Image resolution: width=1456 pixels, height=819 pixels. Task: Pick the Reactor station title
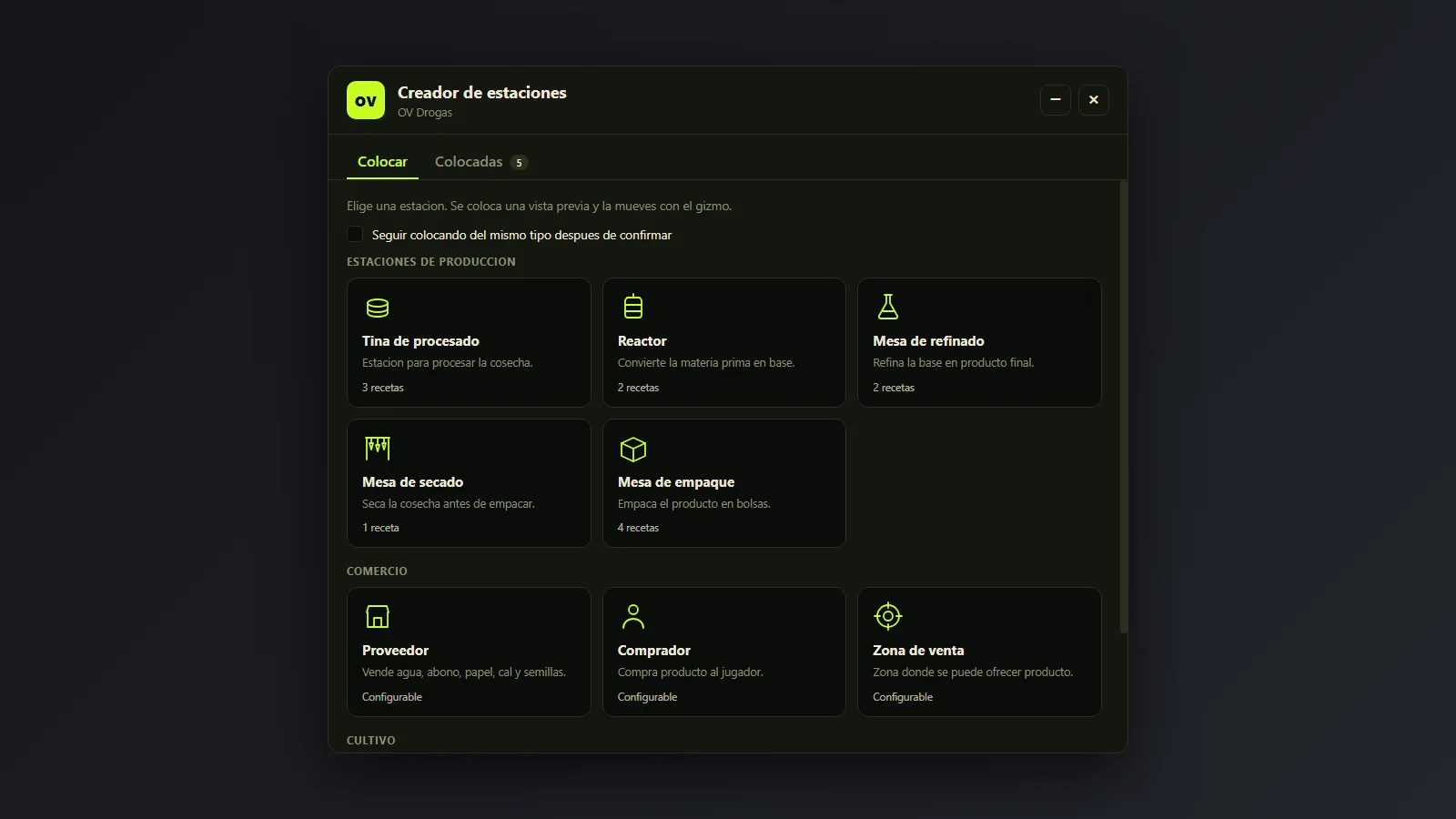point(642,341)
